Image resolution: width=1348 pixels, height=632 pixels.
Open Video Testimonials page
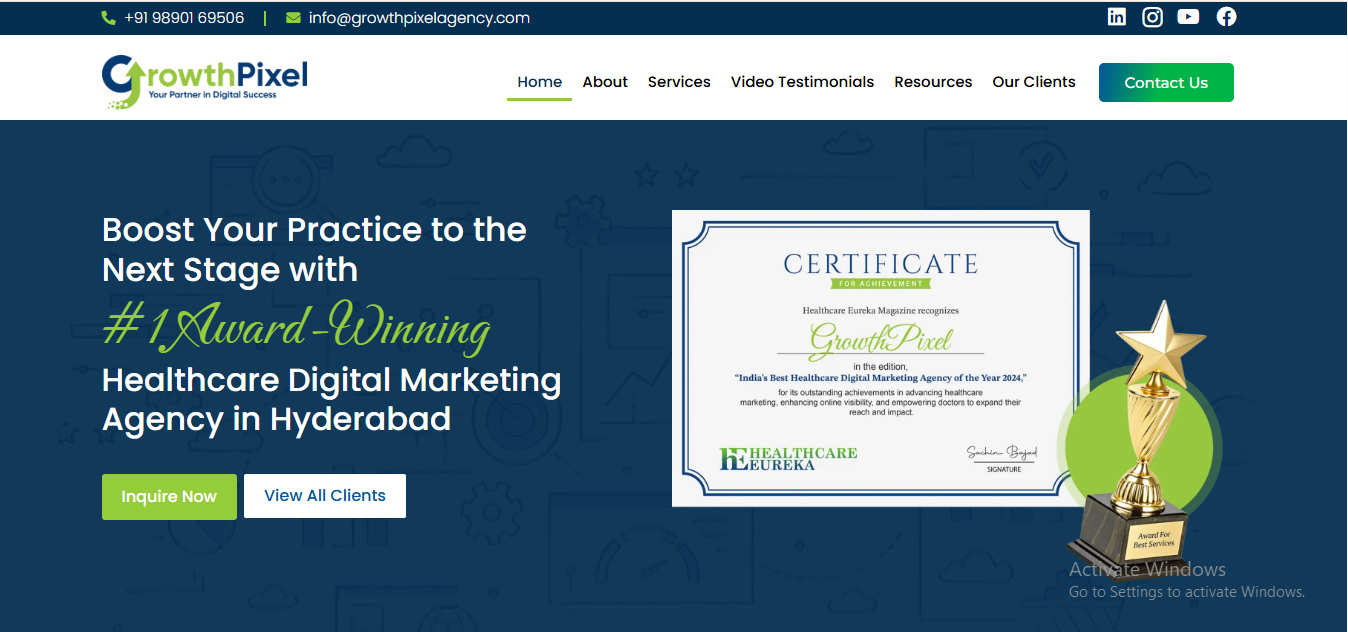pos(802,82)
